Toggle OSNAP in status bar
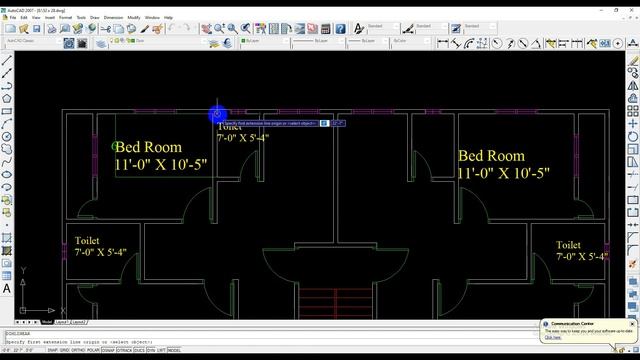 [x=108, y=350]
